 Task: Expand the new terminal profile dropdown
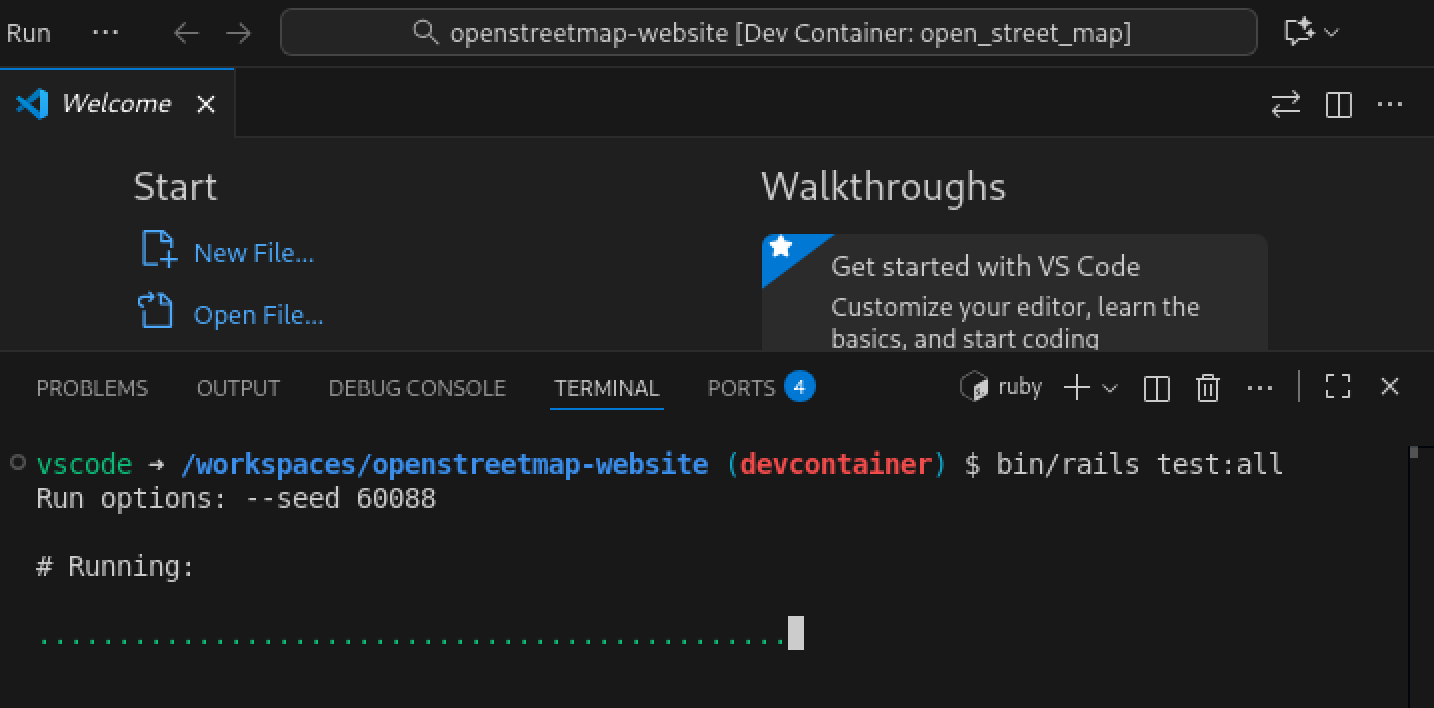pyautogui.click(x=1110, y=388)
